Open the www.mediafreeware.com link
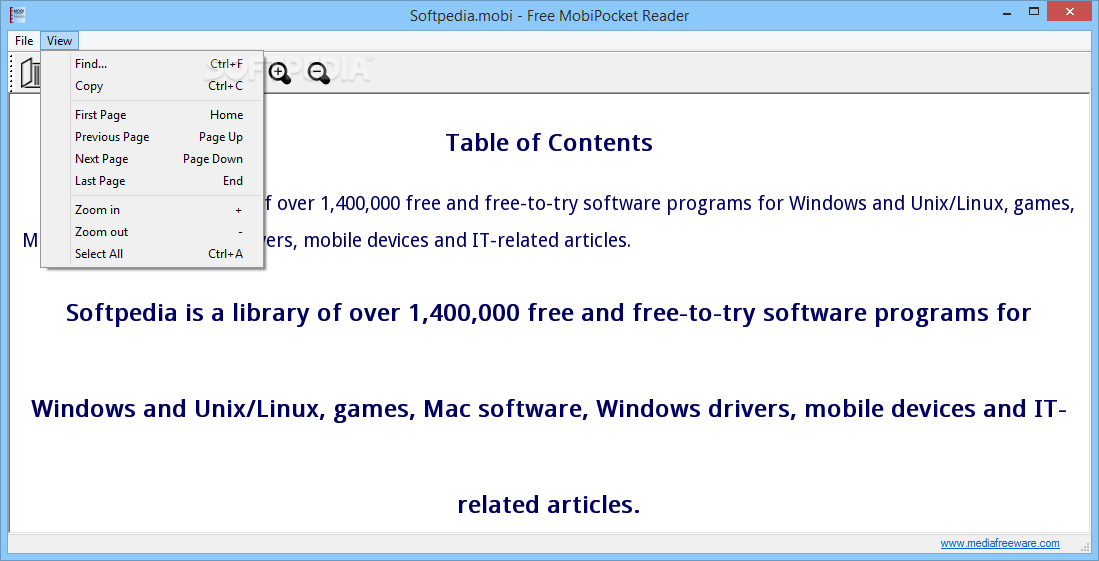The width and height of the screenshot is (1099, 561). click(999, 543)
